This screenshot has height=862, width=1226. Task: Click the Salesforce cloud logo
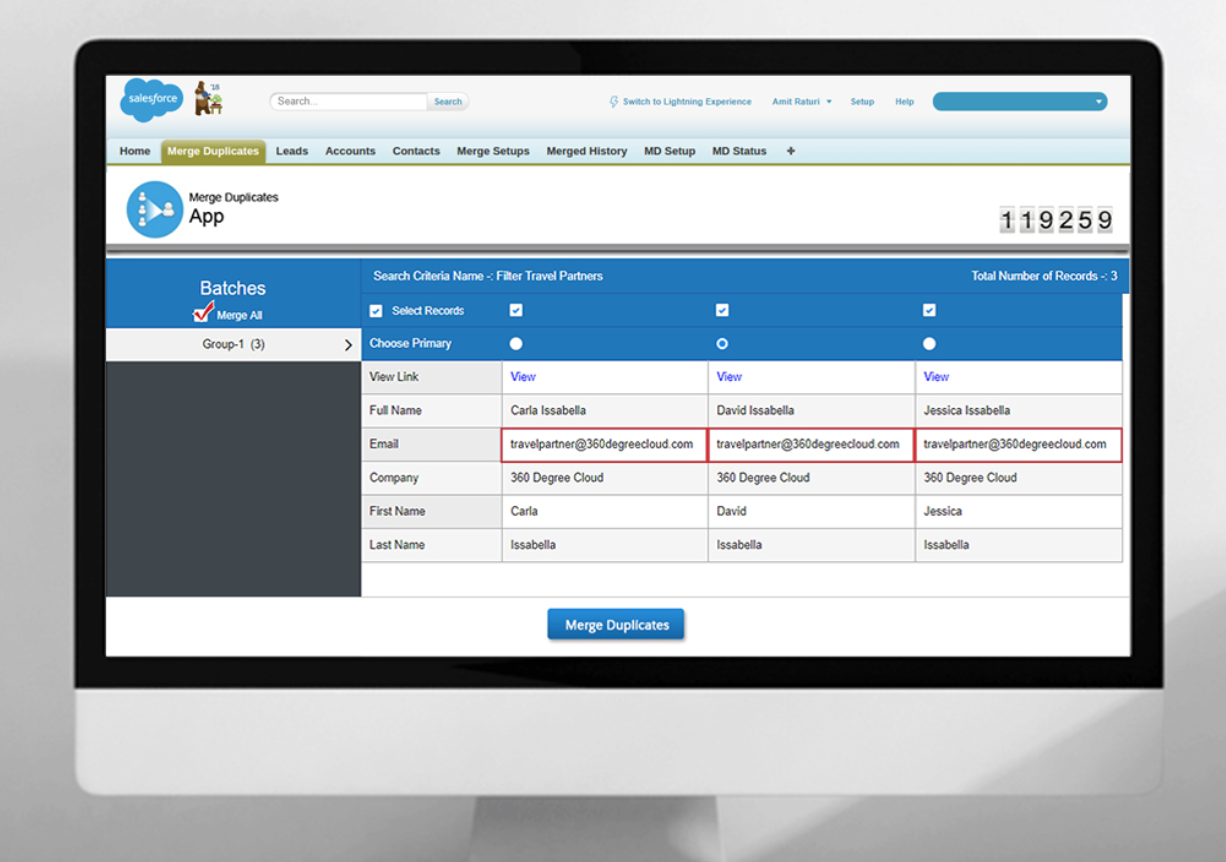click(x=151, y=100)
